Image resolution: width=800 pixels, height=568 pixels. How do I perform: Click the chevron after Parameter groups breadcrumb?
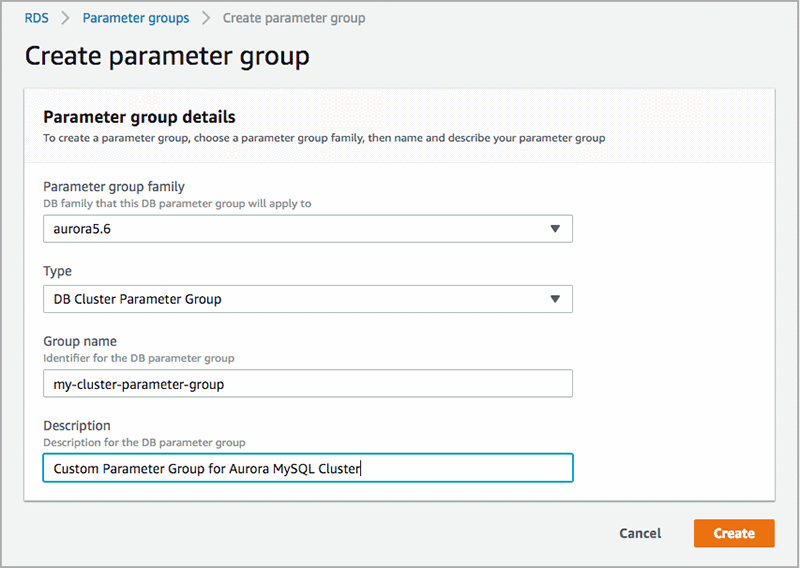click(206, 18)
